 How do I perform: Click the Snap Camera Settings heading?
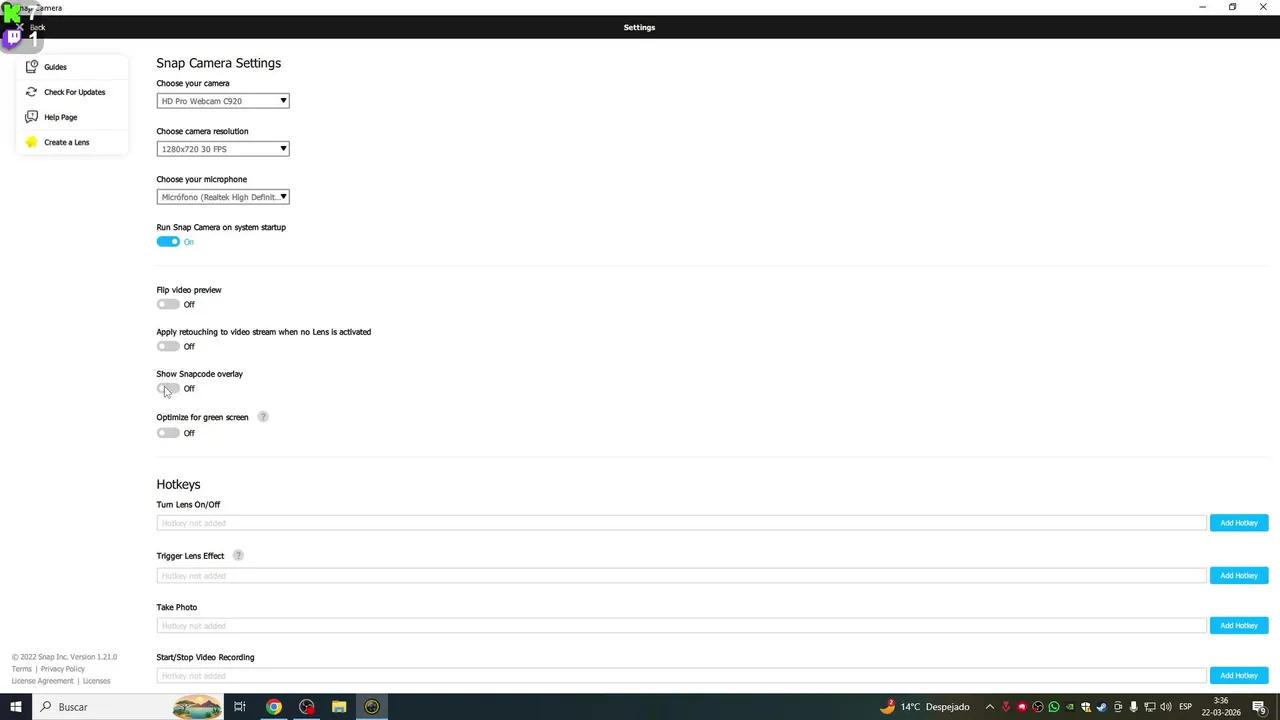[218, 63]
